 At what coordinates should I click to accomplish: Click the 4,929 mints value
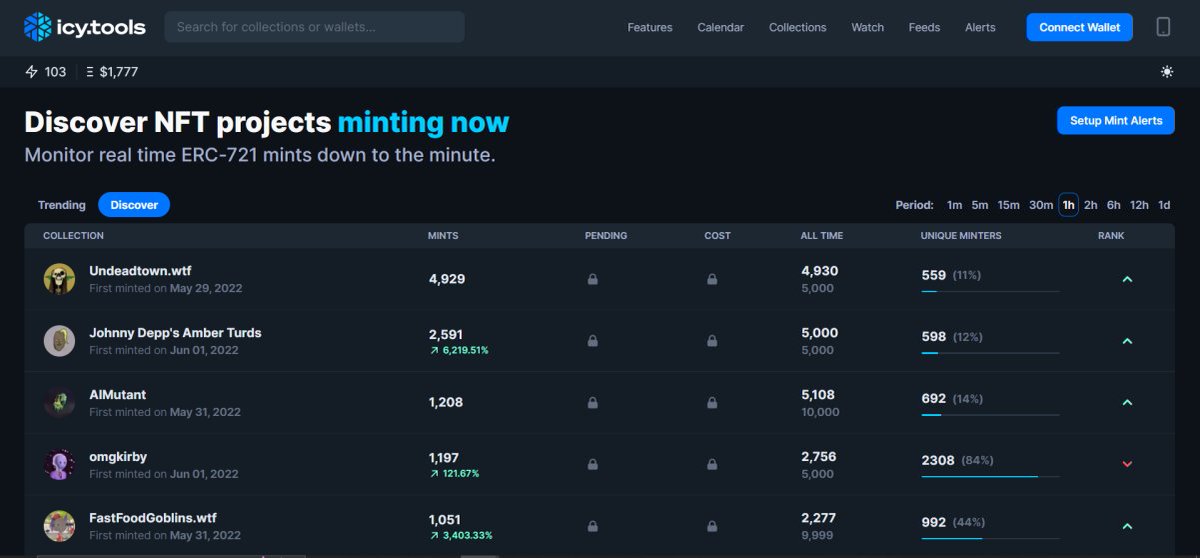coord(447,279)
